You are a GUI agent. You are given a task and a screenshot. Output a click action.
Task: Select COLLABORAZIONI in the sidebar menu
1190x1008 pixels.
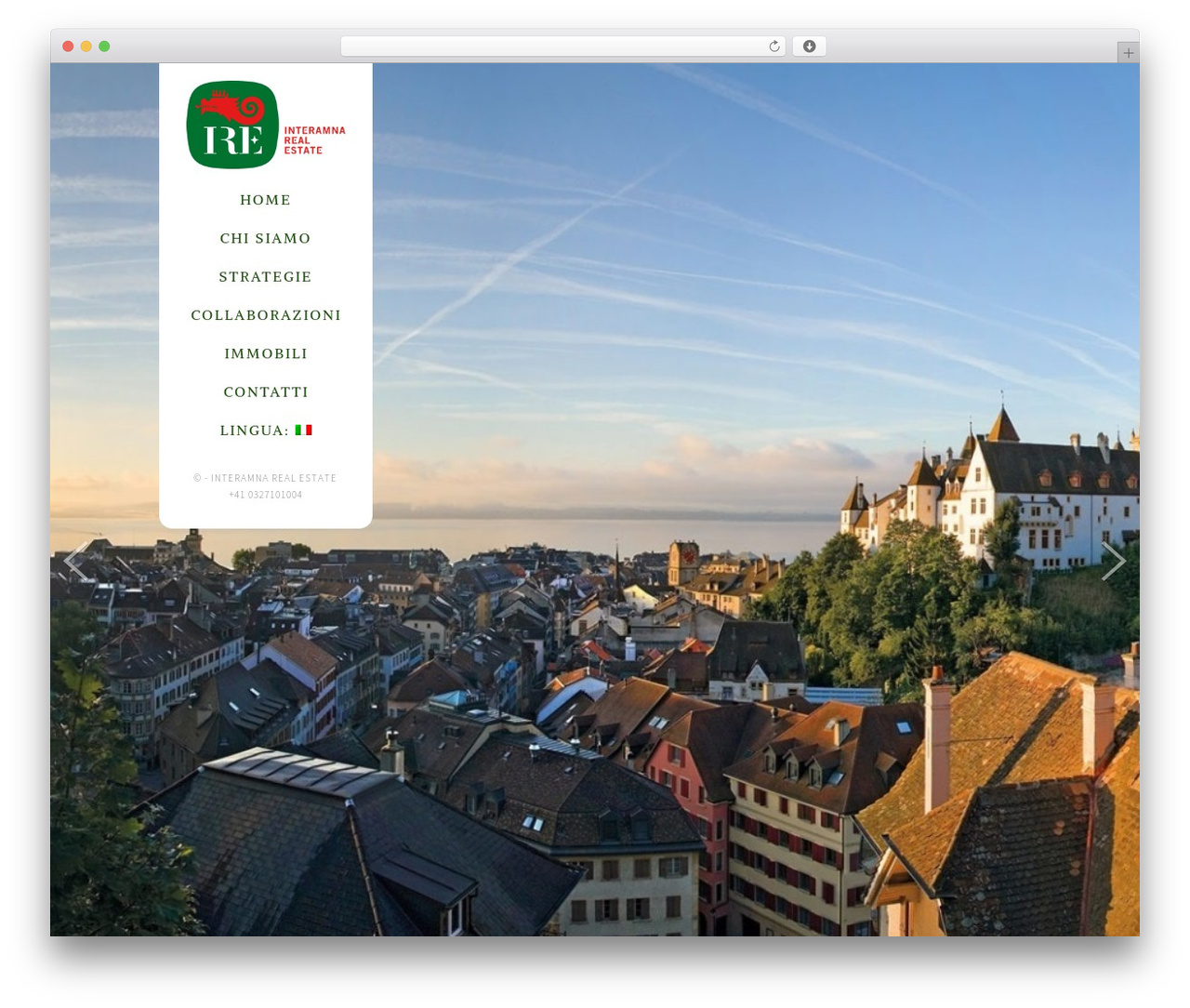tap(266, 315)
